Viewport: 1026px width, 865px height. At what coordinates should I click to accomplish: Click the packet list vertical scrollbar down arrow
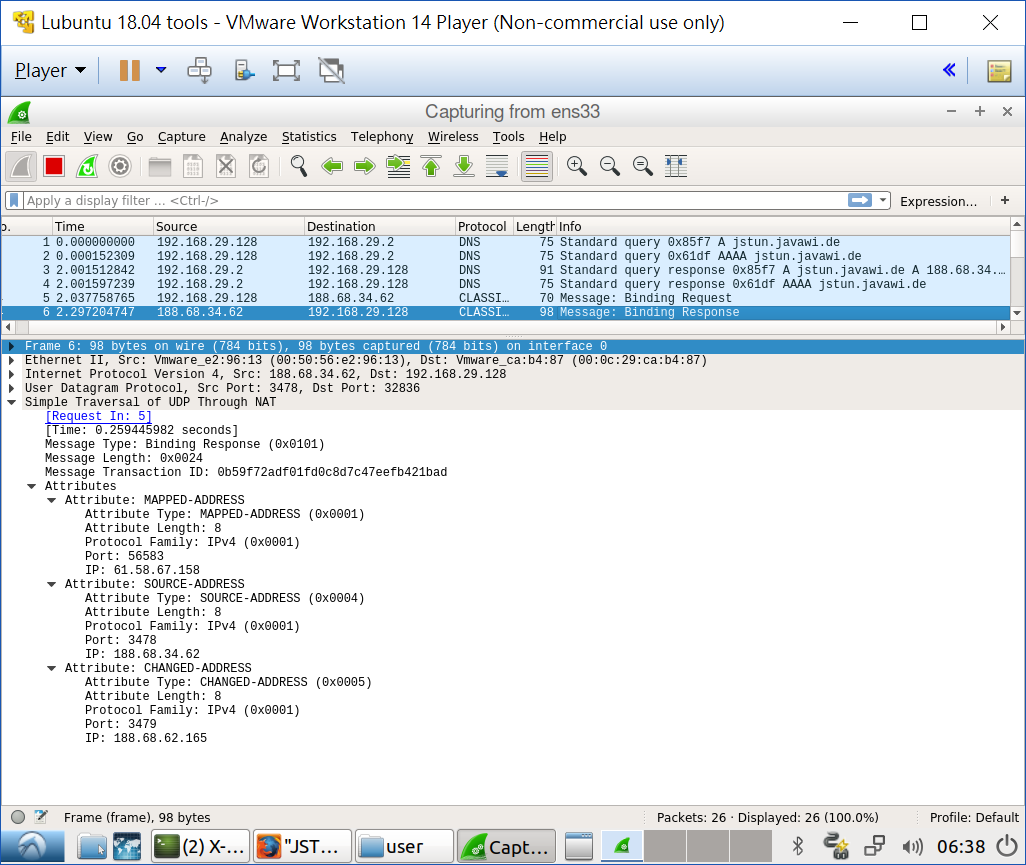(x=1017, y=313)
